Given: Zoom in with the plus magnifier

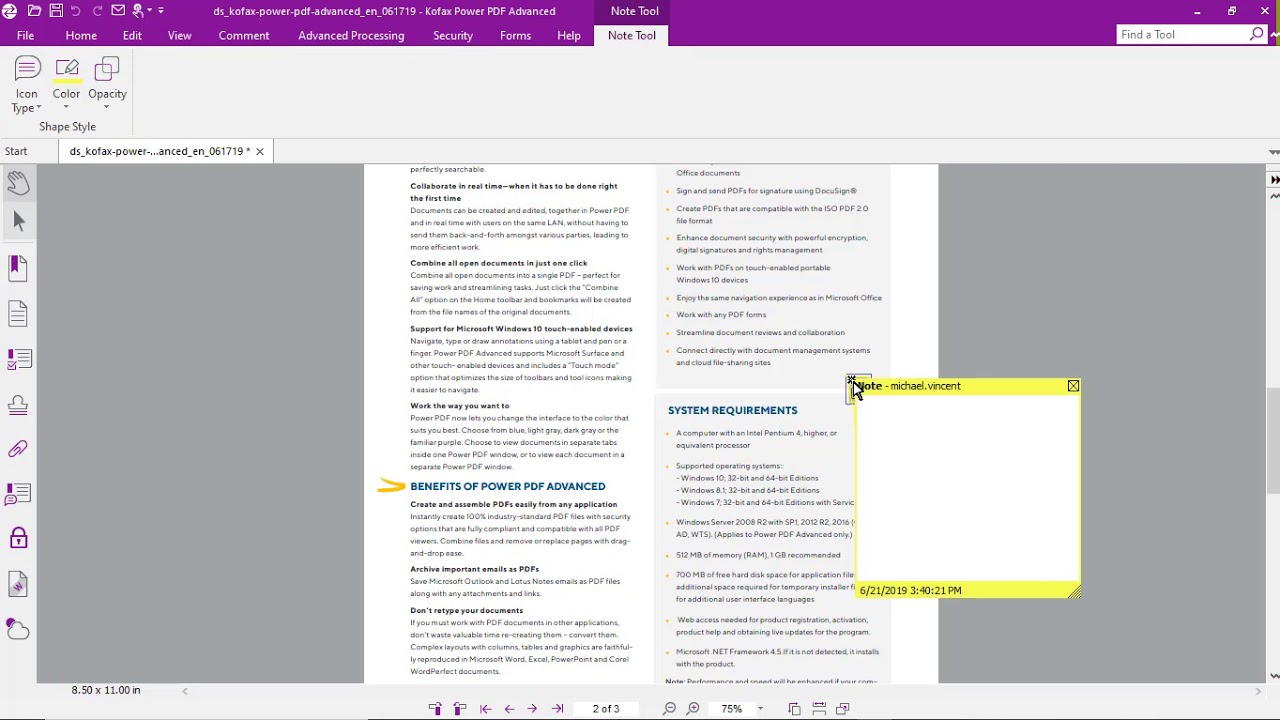Looking at the screenshot, I should 693,709.
